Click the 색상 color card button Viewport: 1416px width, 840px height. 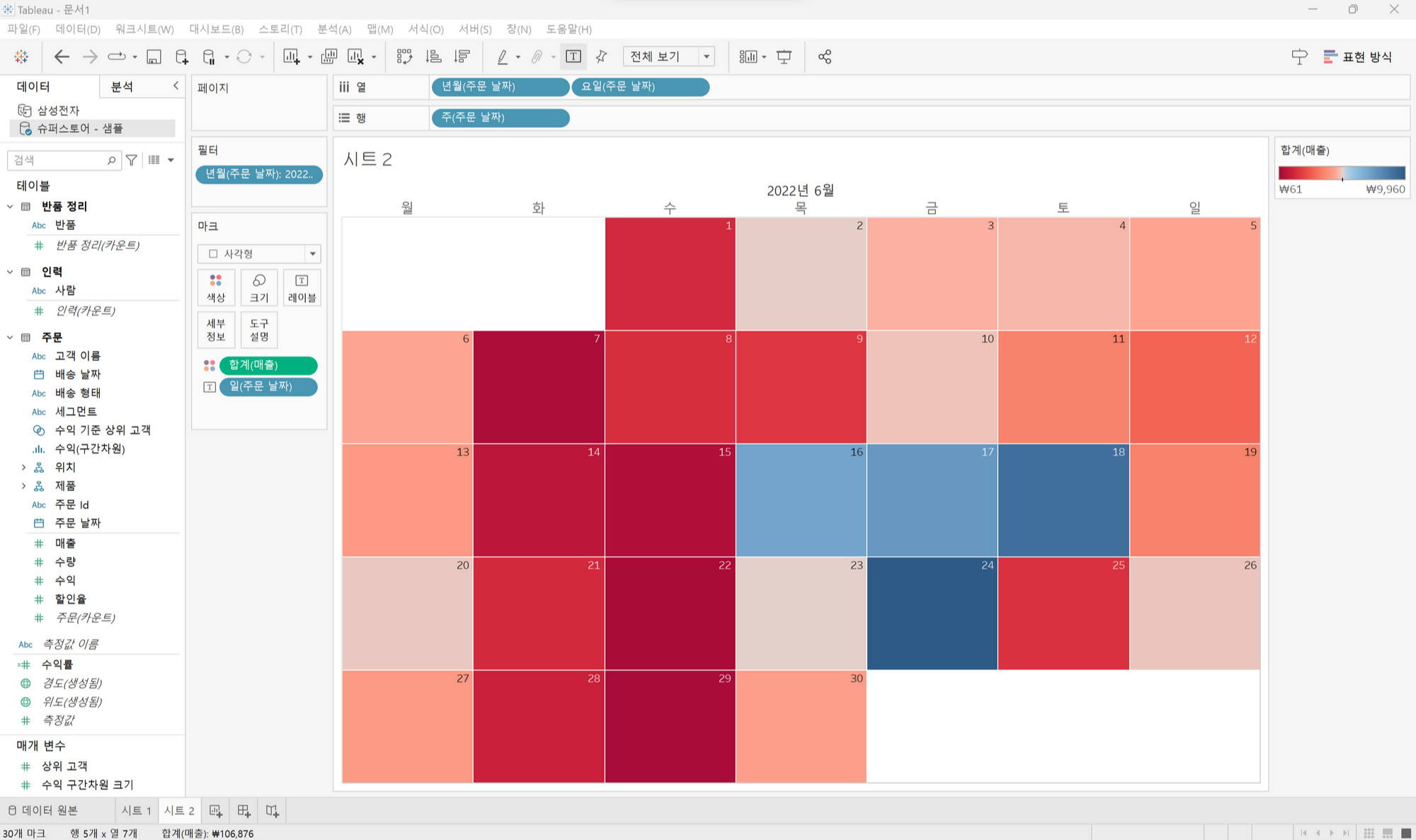pos(216,287)
